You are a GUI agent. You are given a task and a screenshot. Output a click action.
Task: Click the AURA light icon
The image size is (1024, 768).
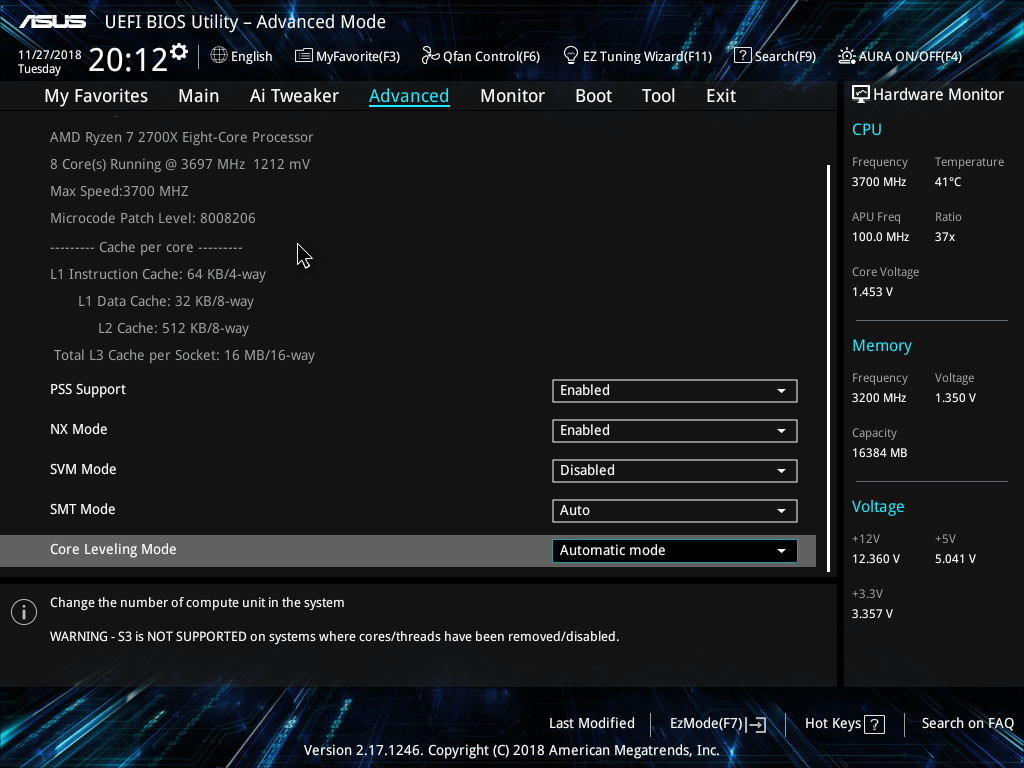pos(846,56)
